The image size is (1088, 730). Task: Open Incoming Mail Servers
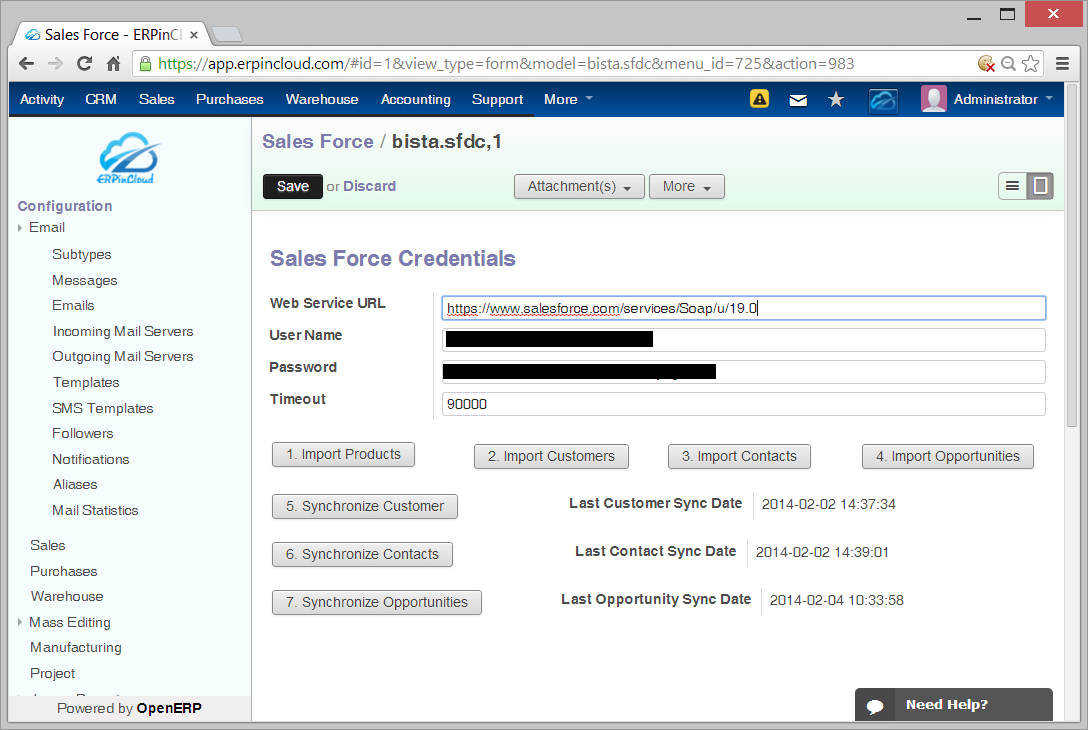[123, 332]
